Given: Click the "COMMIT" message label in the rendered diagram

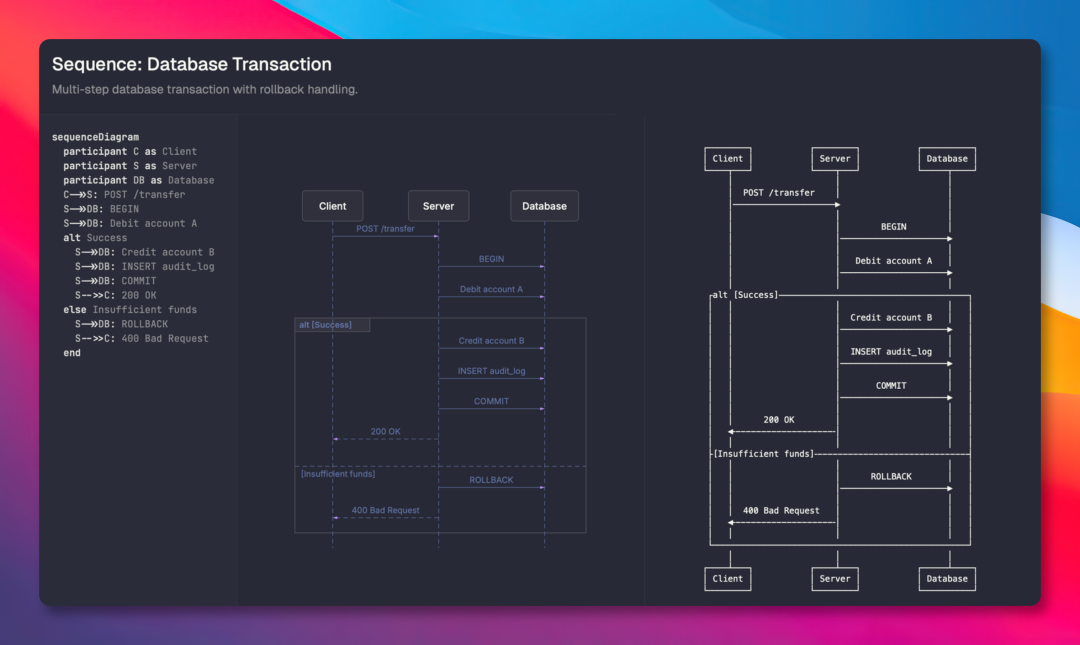Looking at the screenshot, I should coord(491,401).
